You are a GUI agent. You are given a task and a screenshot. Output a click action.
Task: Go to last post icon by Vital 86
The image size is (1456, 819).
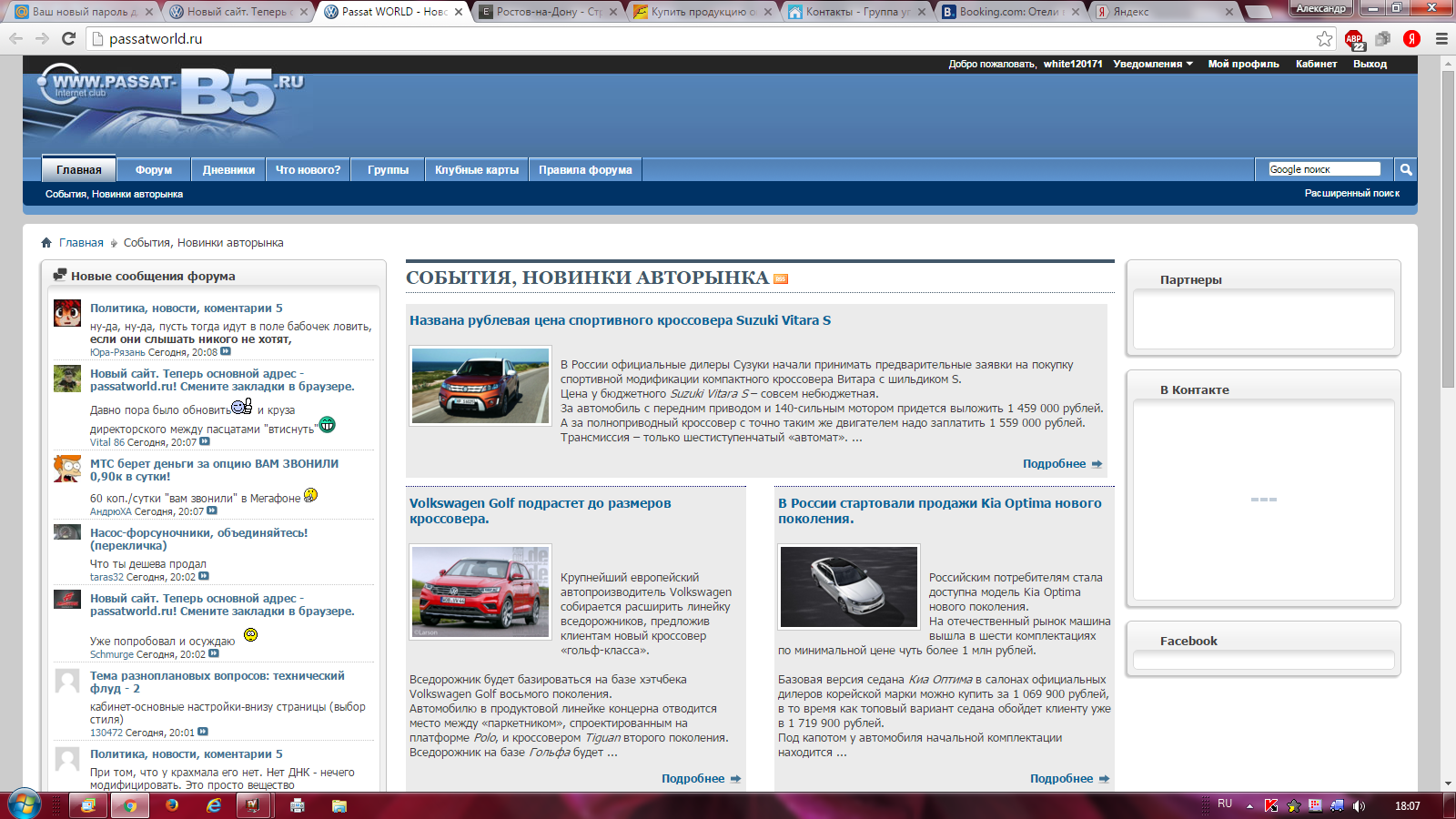pos(205,441)
